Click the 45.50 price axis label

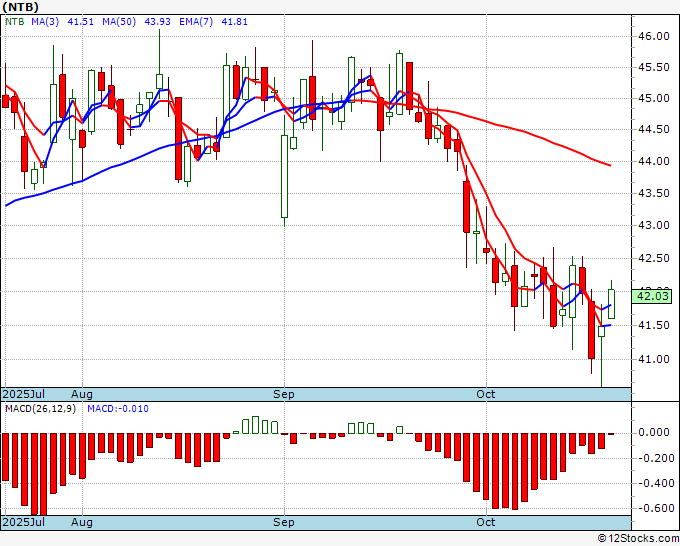coord(654,68)
